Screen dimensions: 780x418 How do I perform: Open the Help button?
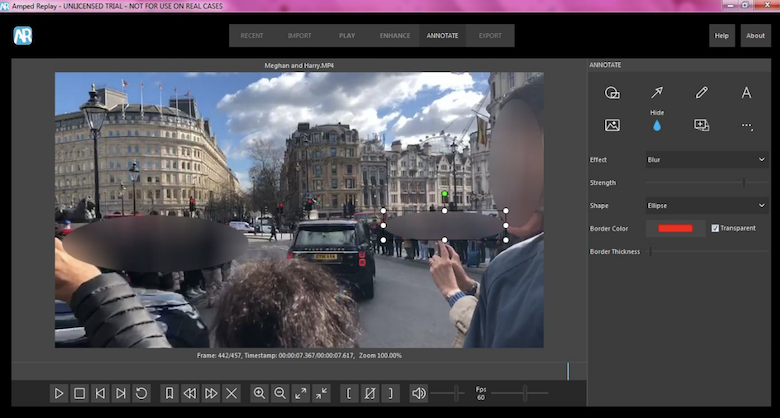tap(722, 36)
